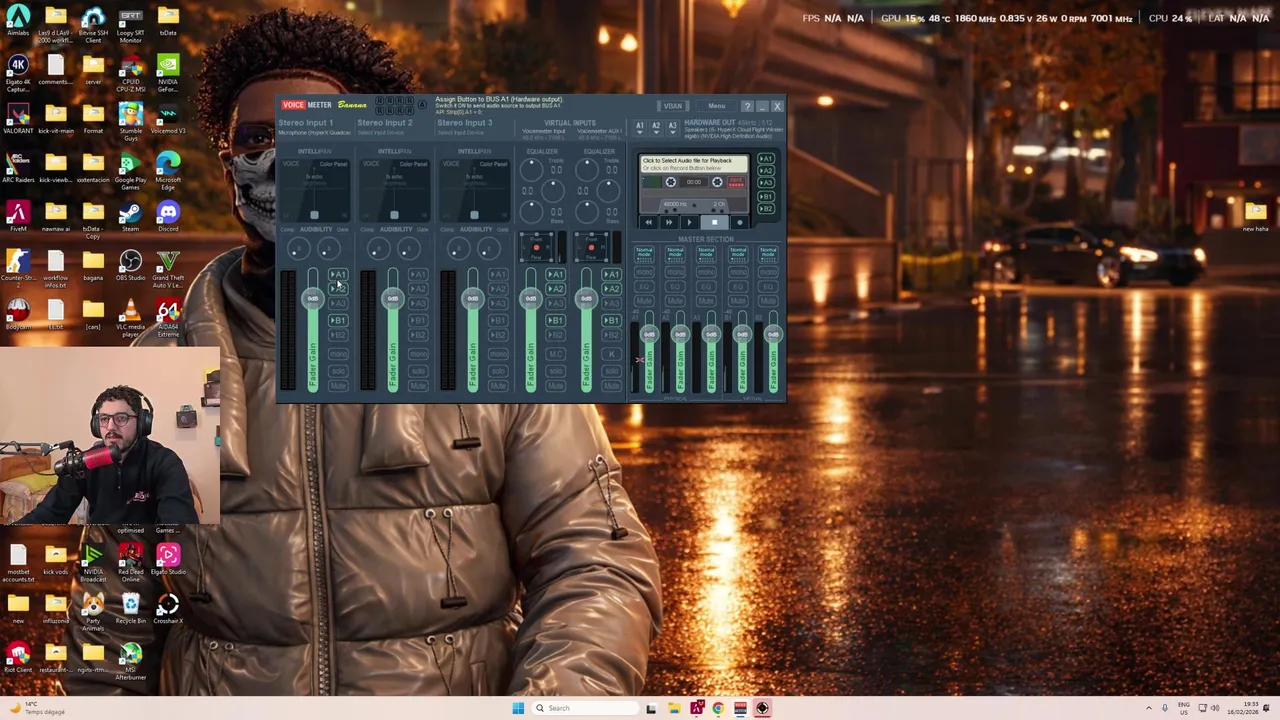Image resolution: width=1280 pixels, height=720 pixels.
Task: Select the Party Animals desktop icon
Action: pyautogui.click(x=93, y=609)
